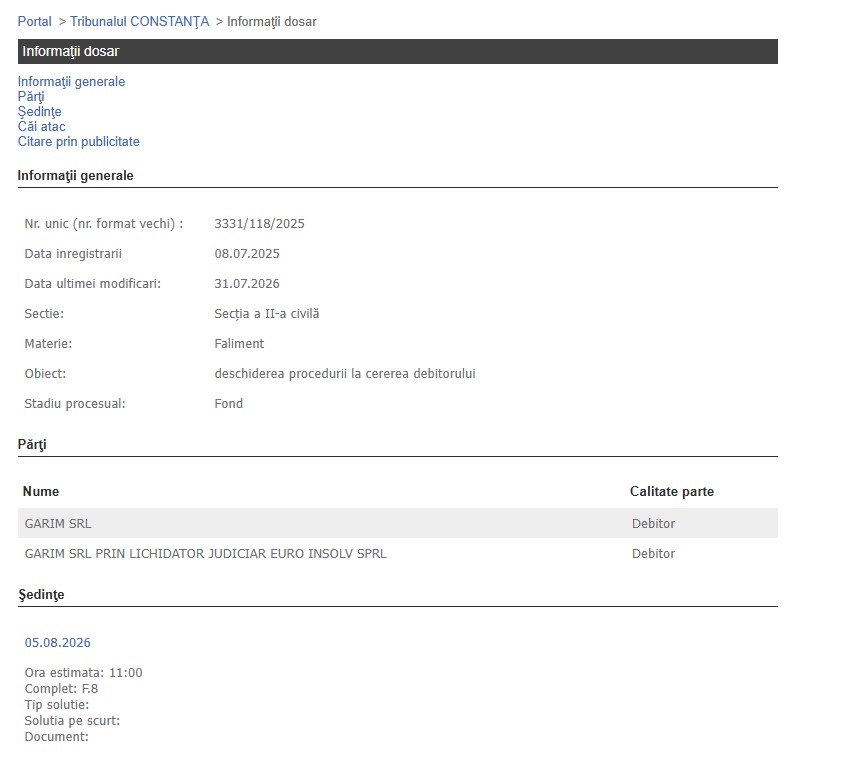Click the Ședințe section heading
This screenshot has height=760, width=852.
pyautogui.click(x=41, y=595)
